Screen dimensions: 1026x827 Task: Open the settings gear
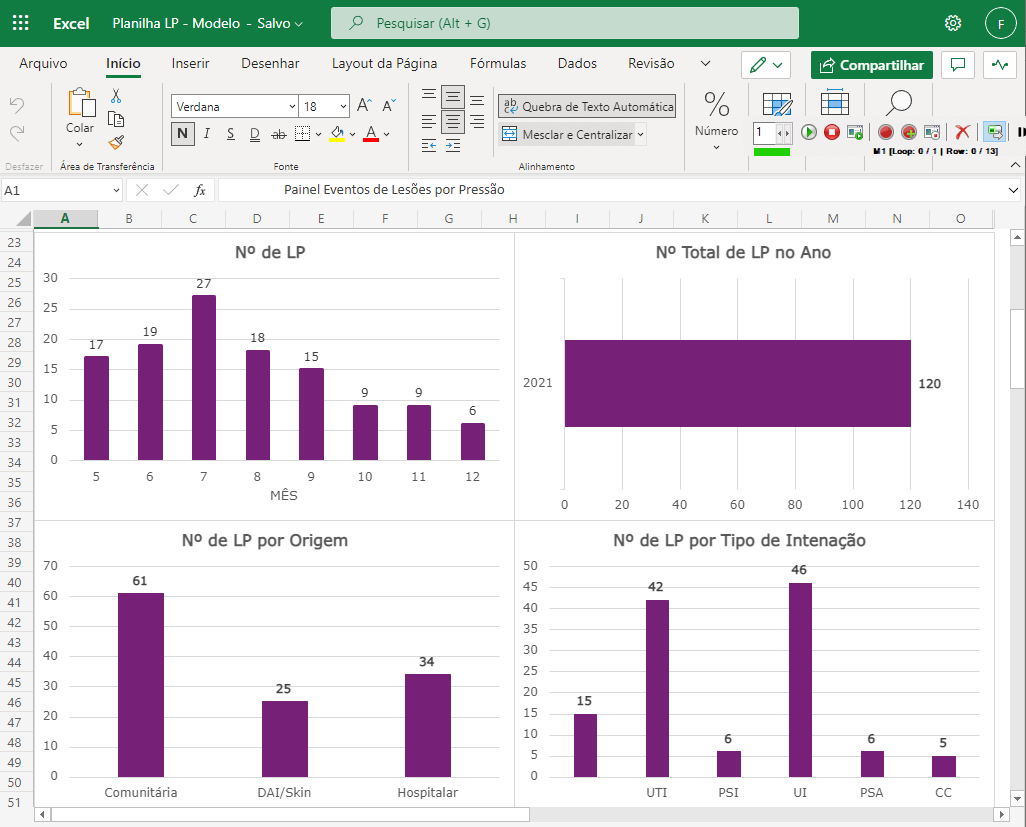tap(953, 24)
